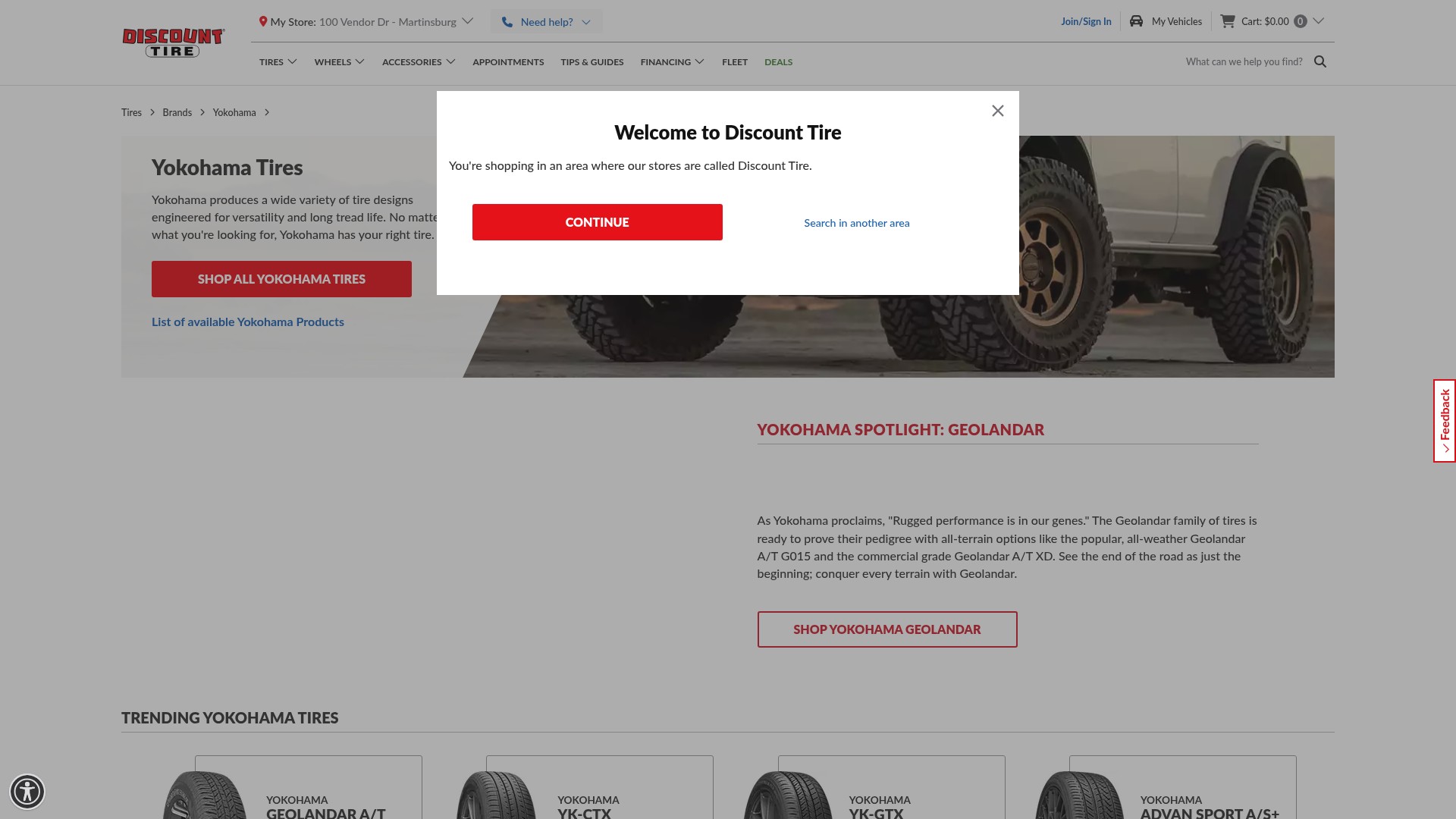Click the cart item count badge
The width and height of the screenshot is (1456, 819).
(x=1301, y=21)
